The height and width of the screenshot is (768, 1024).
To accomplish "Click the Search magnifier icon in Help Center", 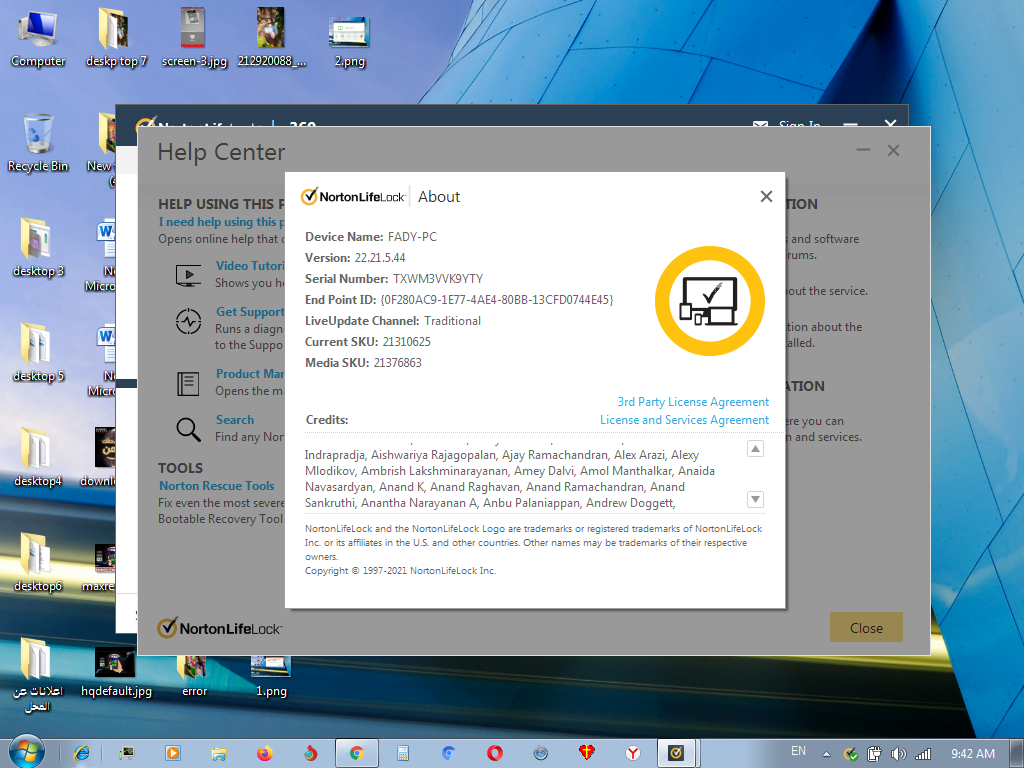I will pyautogui.click(x=188, y=429).
